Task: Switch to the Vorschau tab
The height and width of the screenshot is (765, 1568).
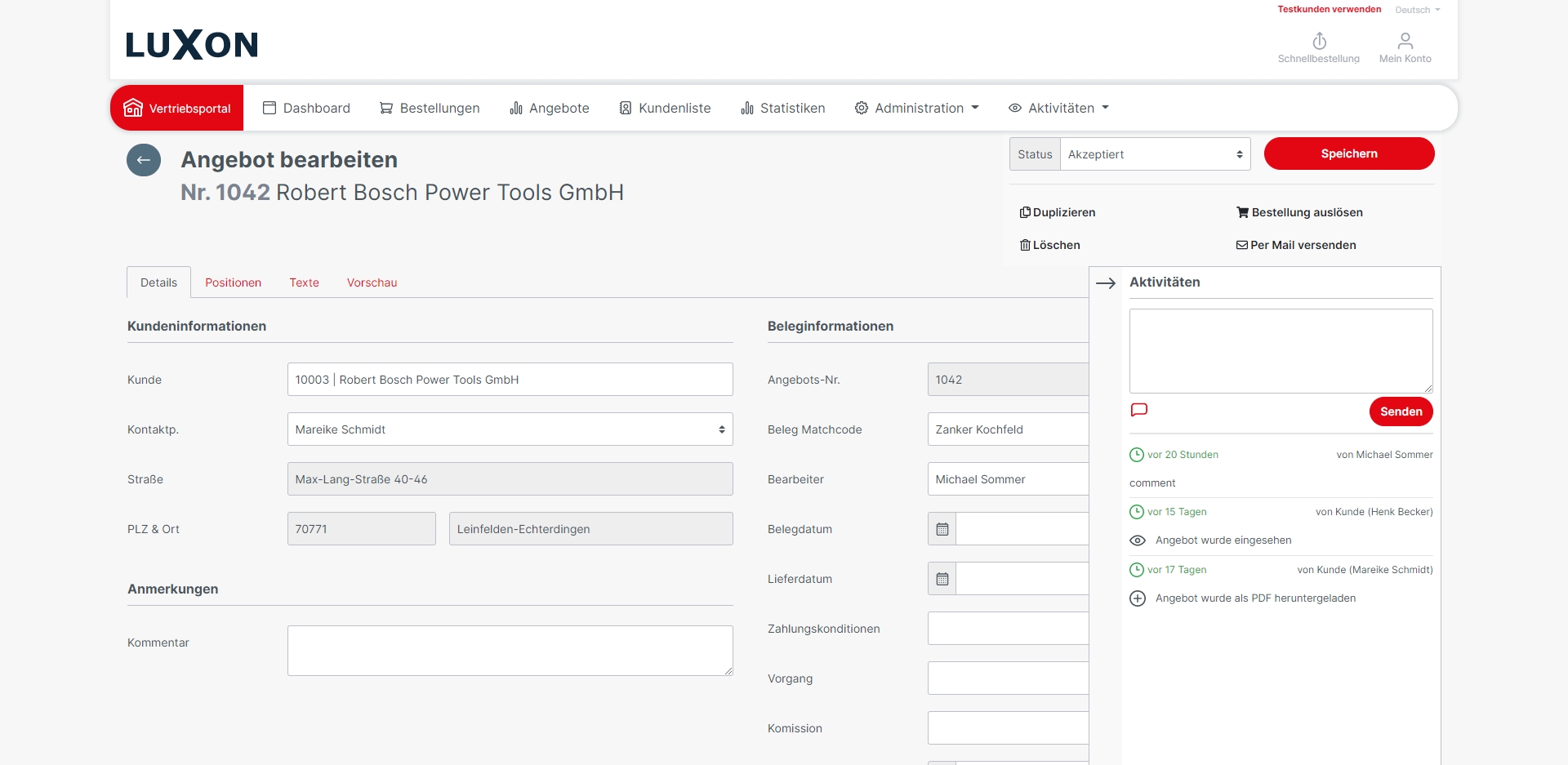Action: click(x=372, y=282)
